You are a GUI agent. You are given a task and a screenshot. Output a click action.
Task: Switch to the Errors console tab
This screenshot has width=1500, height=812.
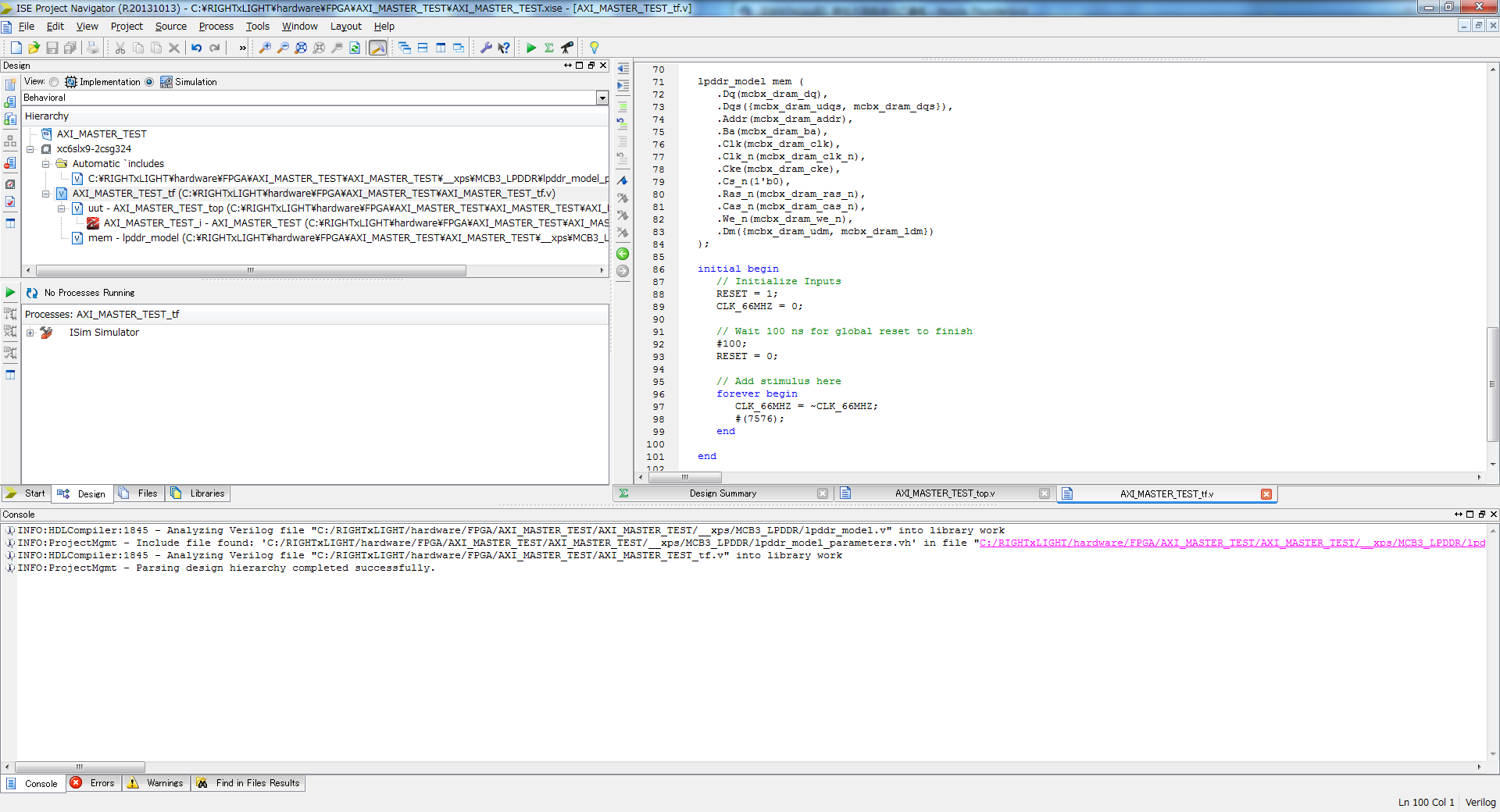tap(94, 783)
